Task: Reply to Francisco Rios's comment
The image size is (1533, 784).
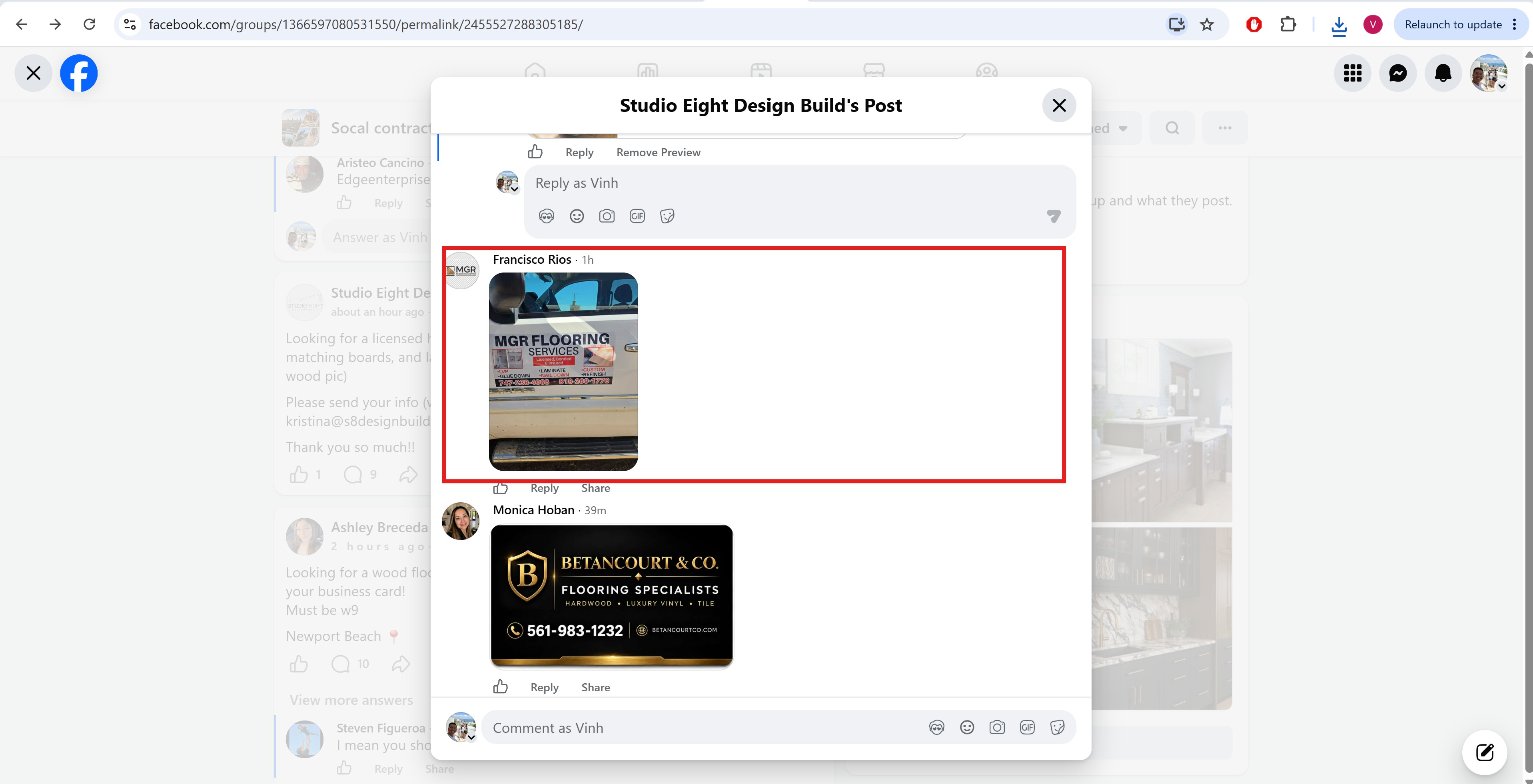Action: tap(545, 488)
